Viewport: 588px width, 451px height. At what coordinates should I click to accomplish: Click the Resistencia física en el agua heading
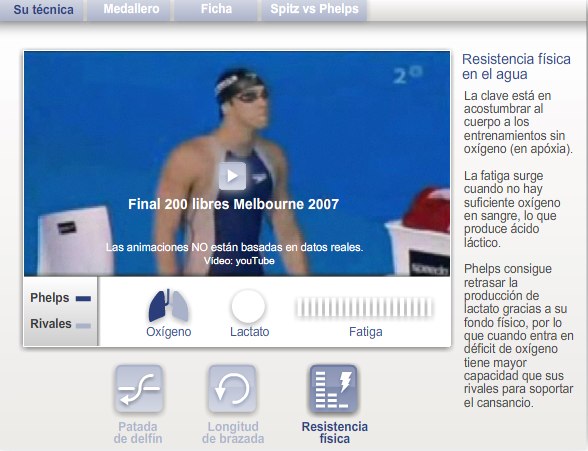point(516,67)
